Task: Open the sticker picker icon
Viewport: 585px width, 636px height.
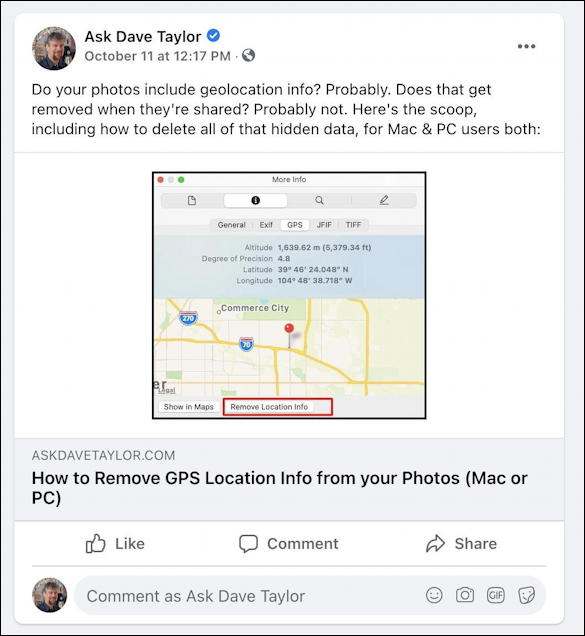Action: click(527, 595)
